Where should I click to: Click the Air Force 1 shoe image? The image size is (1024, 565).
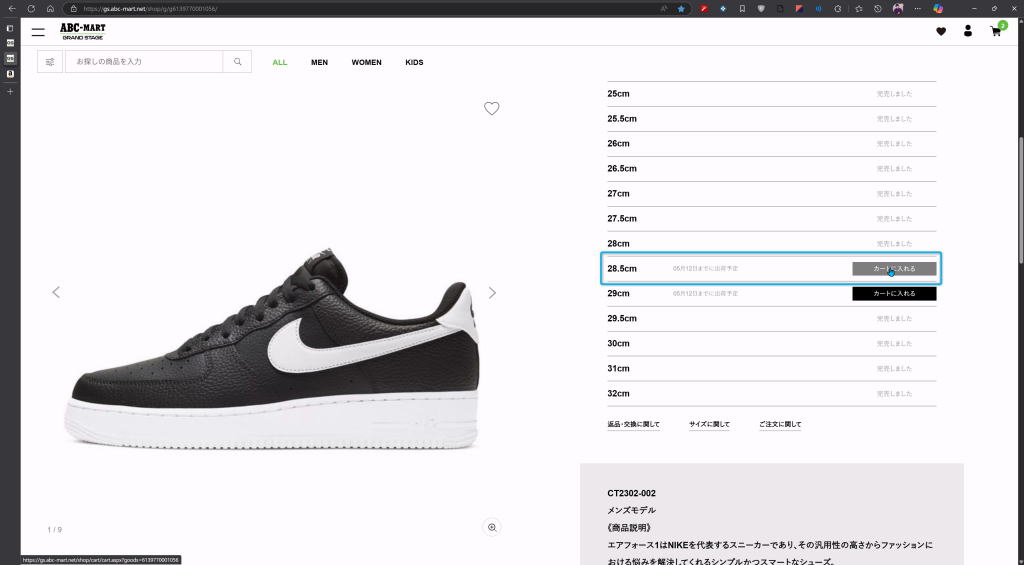tap(272, 349)
